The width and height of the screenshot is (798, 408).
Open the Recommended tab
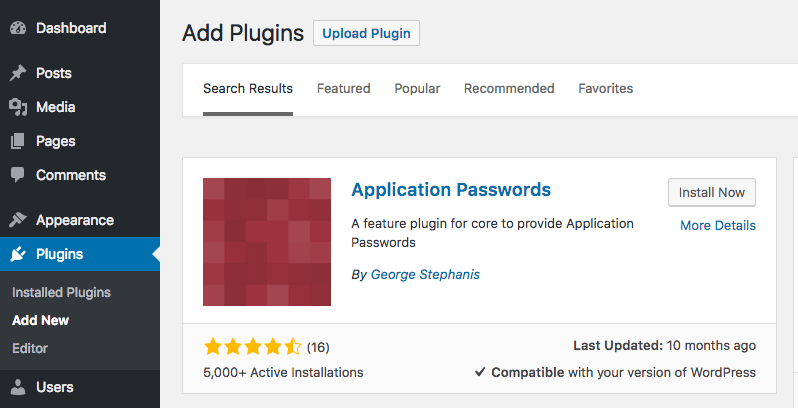tap(509, 89)
